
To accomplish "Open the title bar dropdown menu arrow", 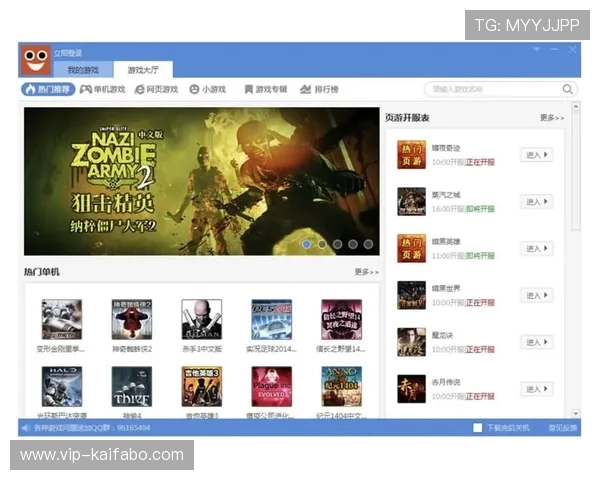I will 537,49.
